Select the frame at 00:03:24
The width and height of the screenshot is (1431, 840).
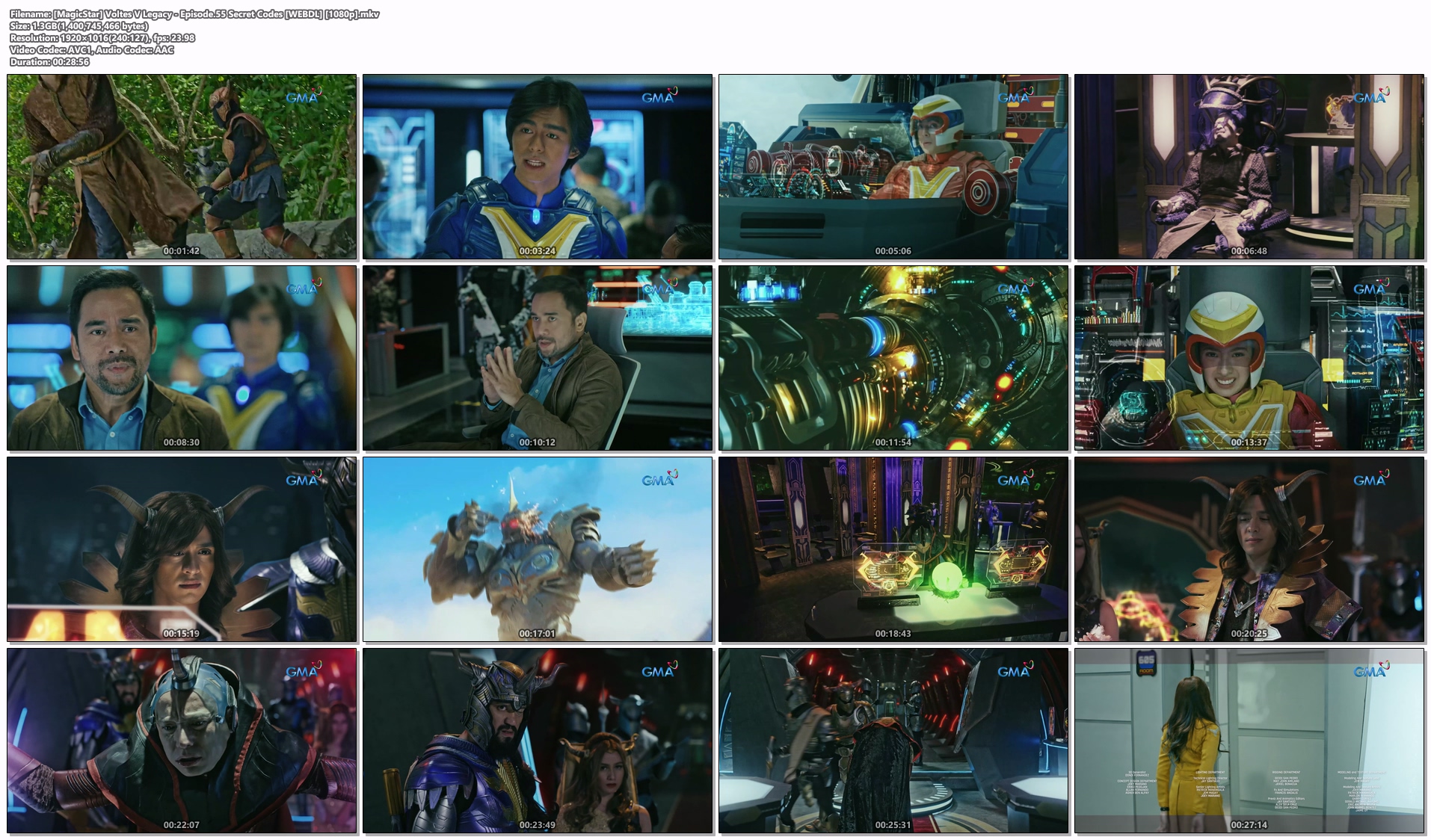(538, 166)
